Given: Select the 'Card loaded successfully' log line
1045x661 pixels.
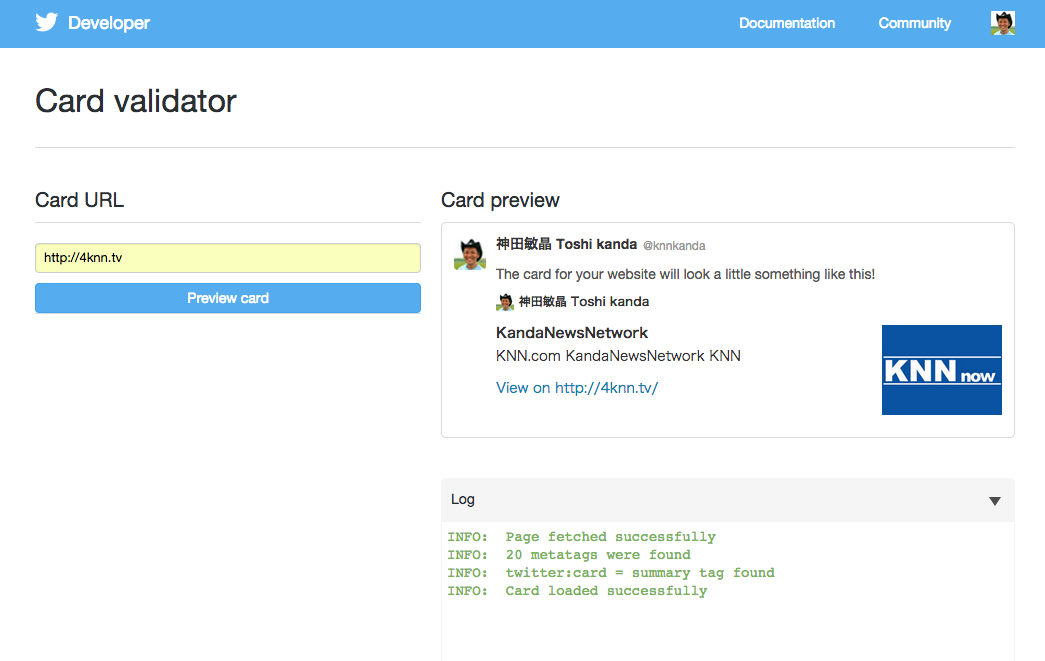Looking at the screenshot, I should (x=577, y=590).
